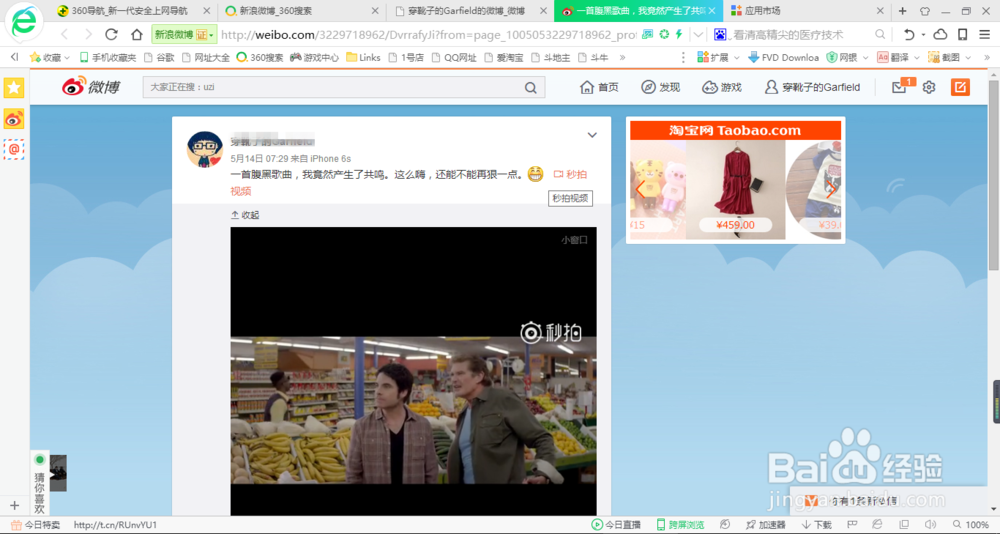Open the 翻译 translate dropdown
This screenshot has height=534, width=1000.
[897, 57]
